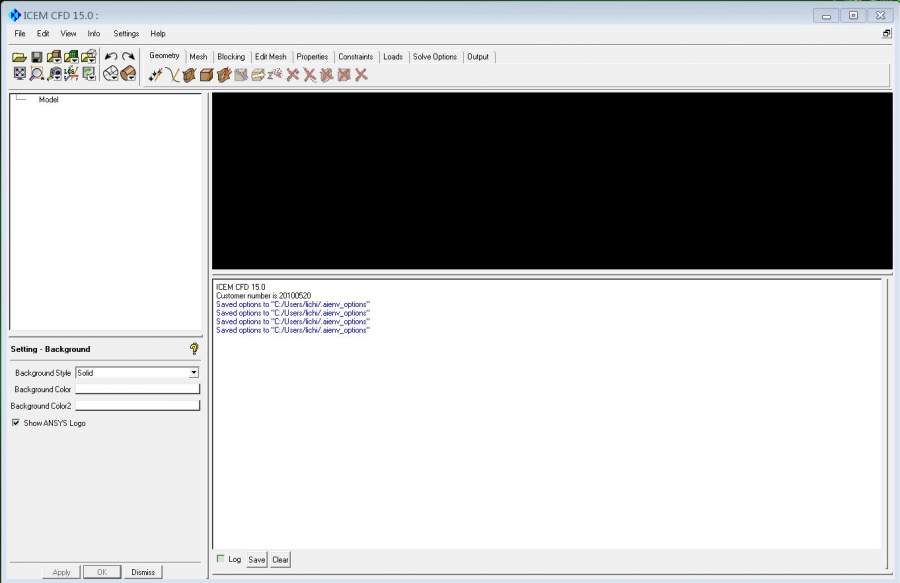This screenshot has height=583, width=900.
Task: Switch to the Solve Options tab
Action: [x=435, y=57]
